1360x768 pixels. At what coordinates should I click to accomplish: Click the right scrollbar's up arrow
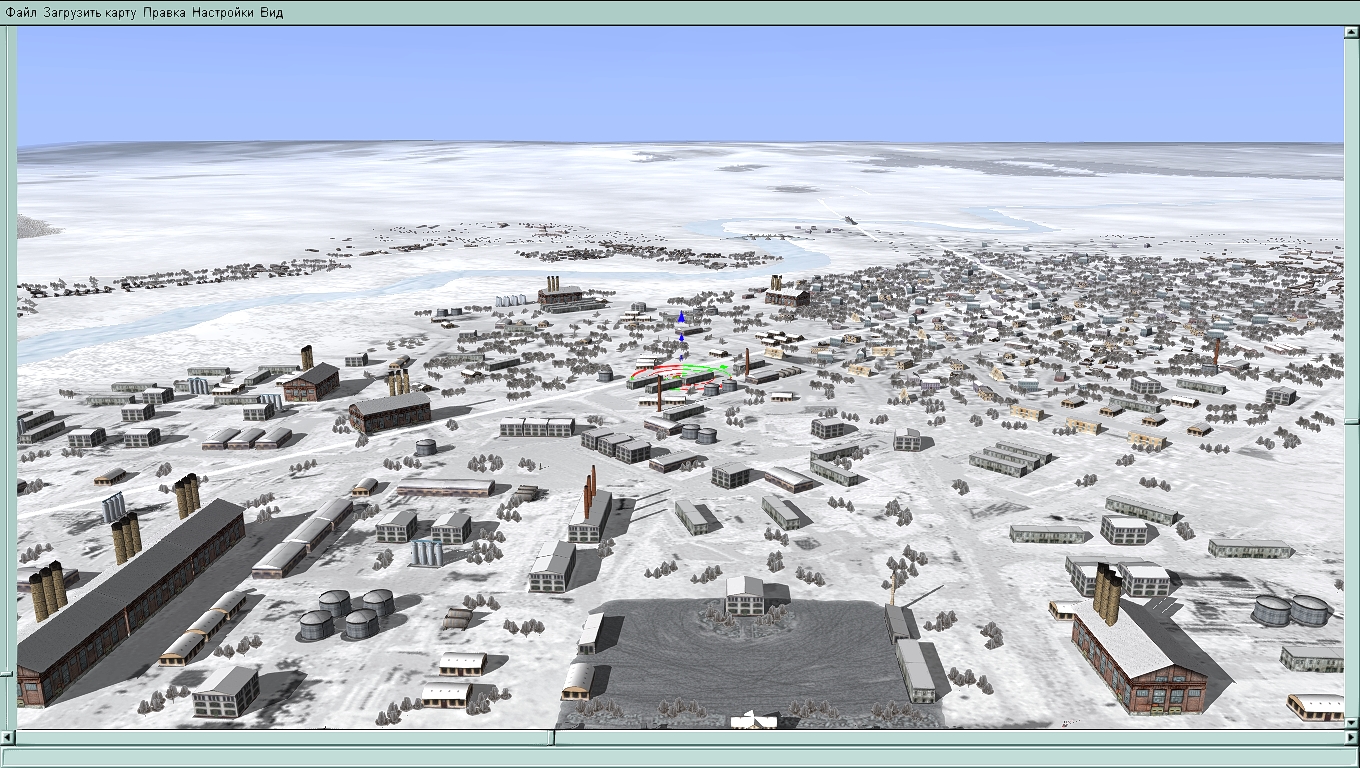click(1351, 32)
